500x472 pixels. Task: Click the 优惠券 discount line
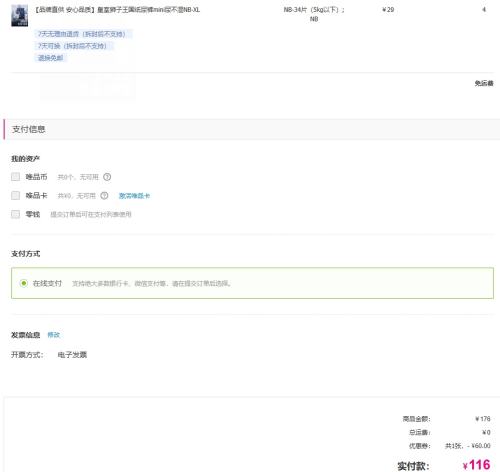(x=449, y=446)
